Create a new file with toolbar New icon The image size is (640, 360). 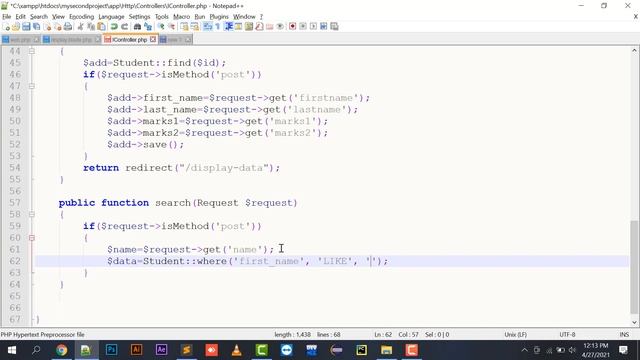pyautogui.click(x=6, y=27)
